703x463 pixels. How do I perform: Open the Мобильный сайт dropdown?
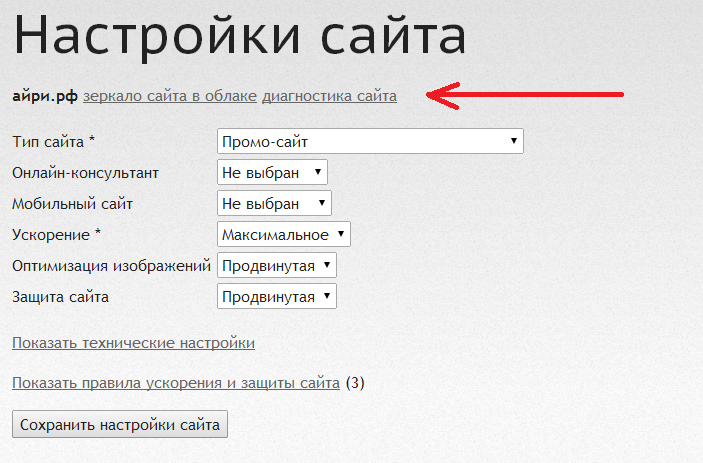pos(273,204)
